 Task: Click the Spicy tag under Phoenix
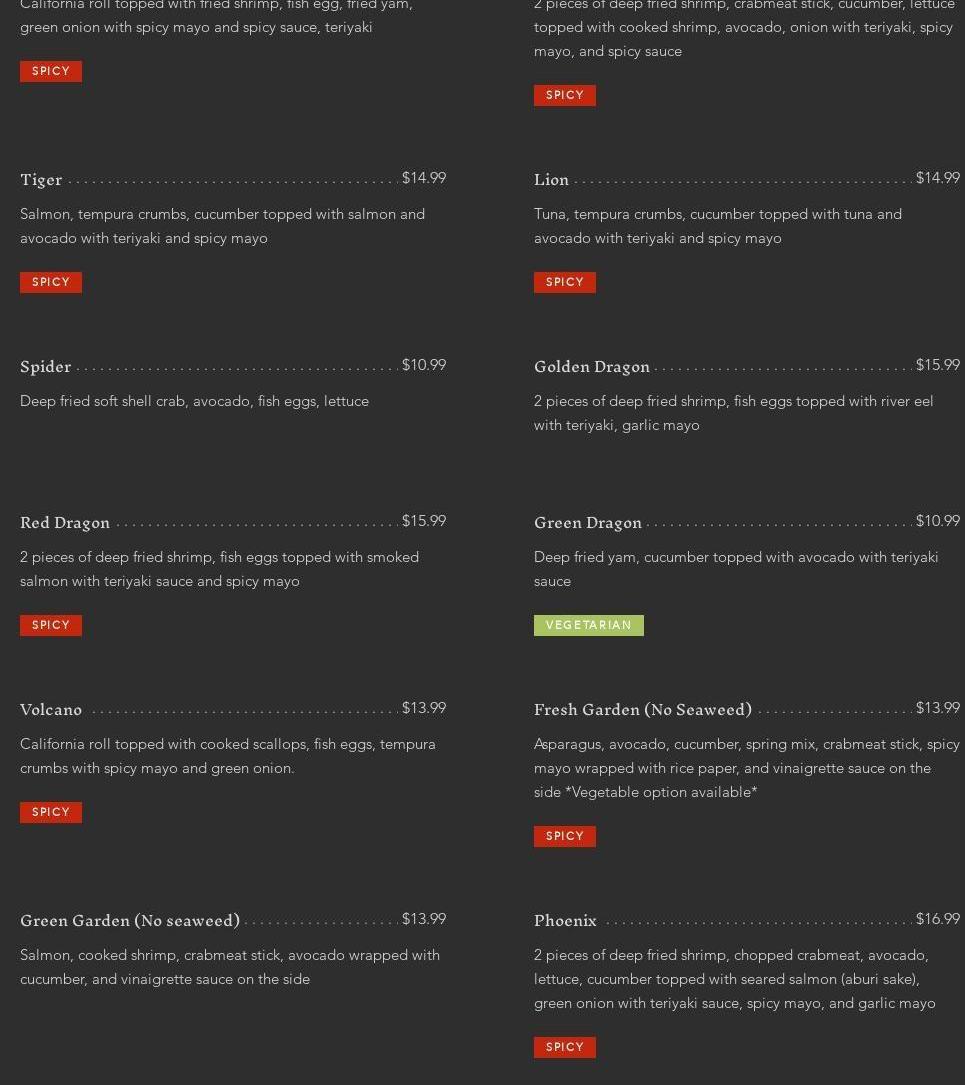[x=564, y=1047]
